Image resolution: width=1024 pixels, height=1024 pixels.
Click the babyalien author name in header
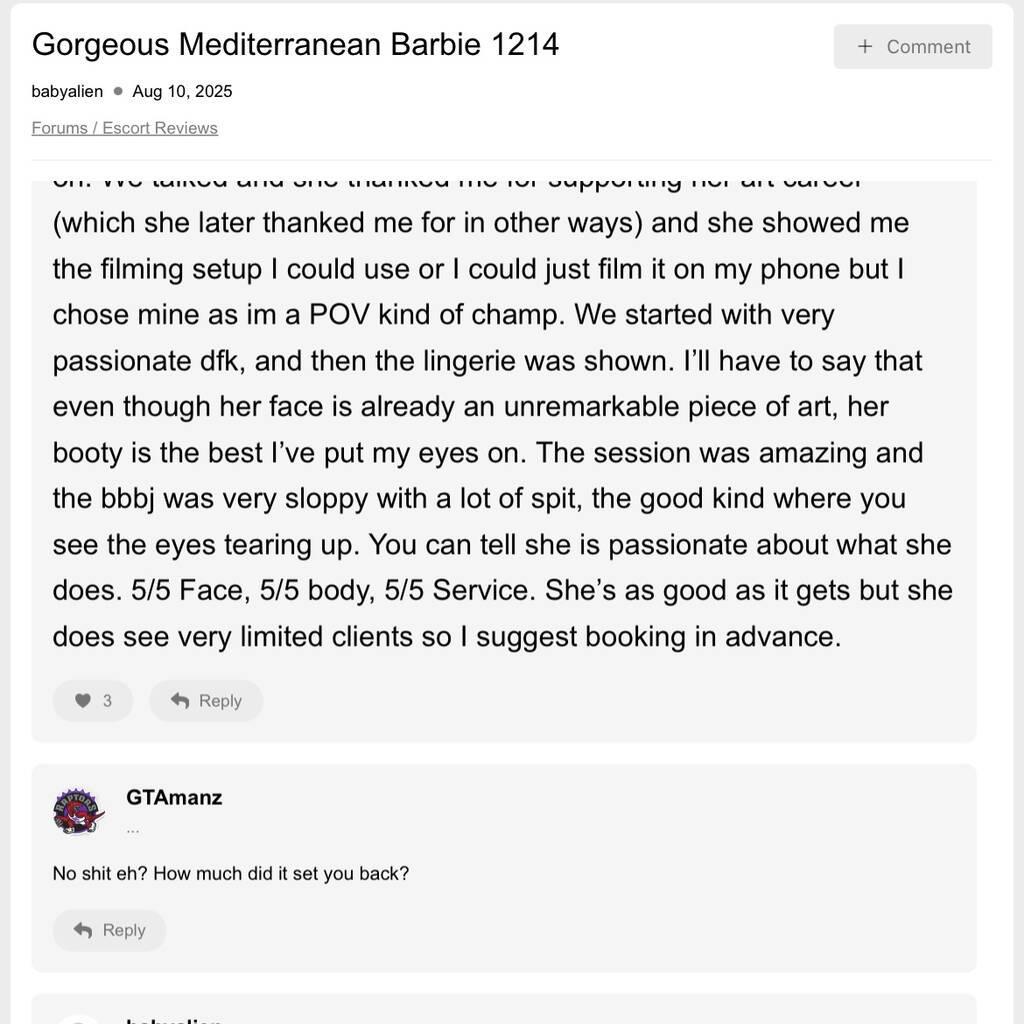click(x=67, y=91)
